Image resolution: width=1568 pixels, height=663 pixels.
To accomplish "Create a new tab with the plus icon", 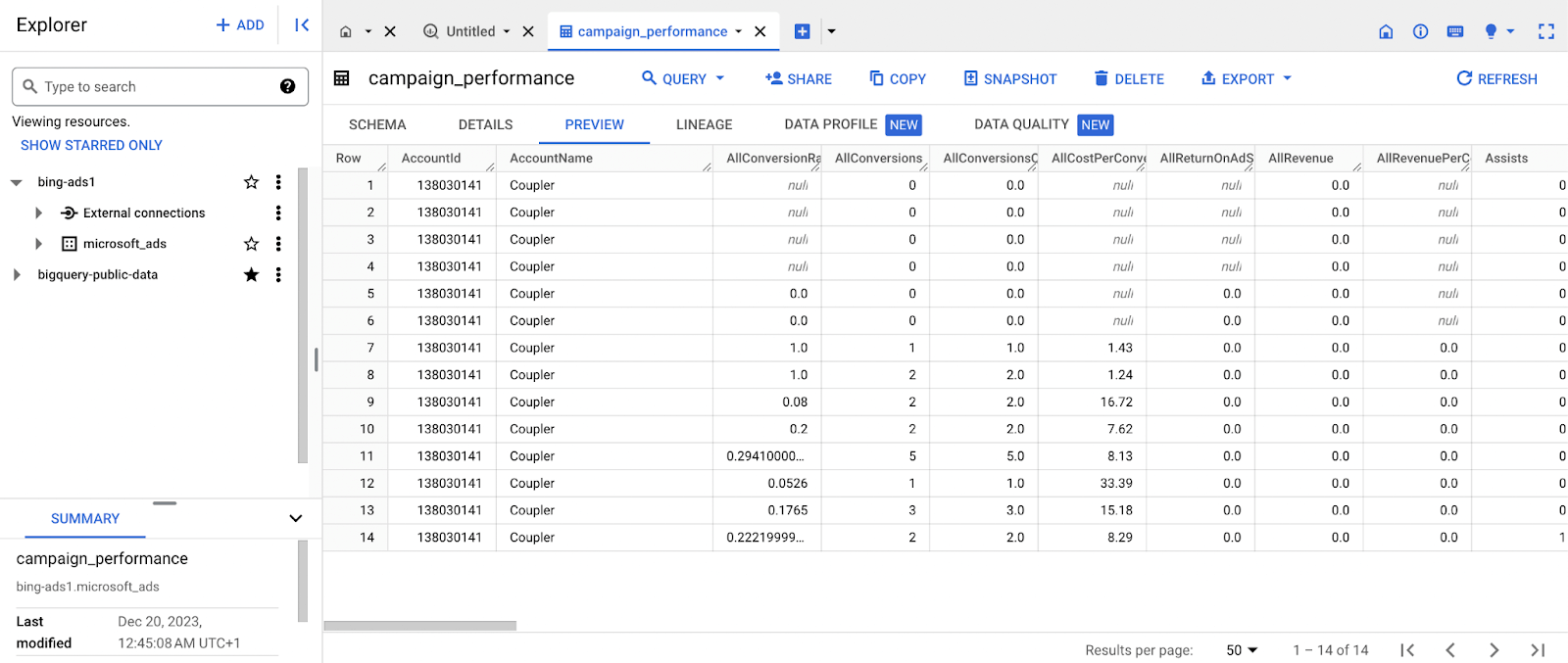I will tap(803, 31).
